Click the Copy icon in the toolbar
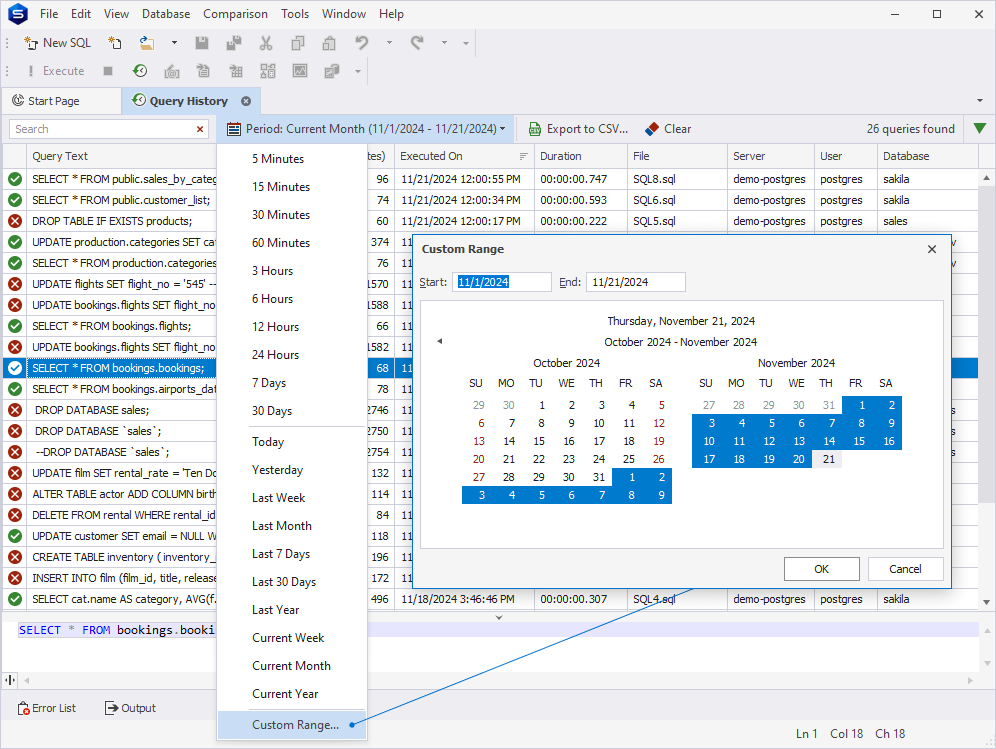Viewport: 996px width, 749px height. 297,43
